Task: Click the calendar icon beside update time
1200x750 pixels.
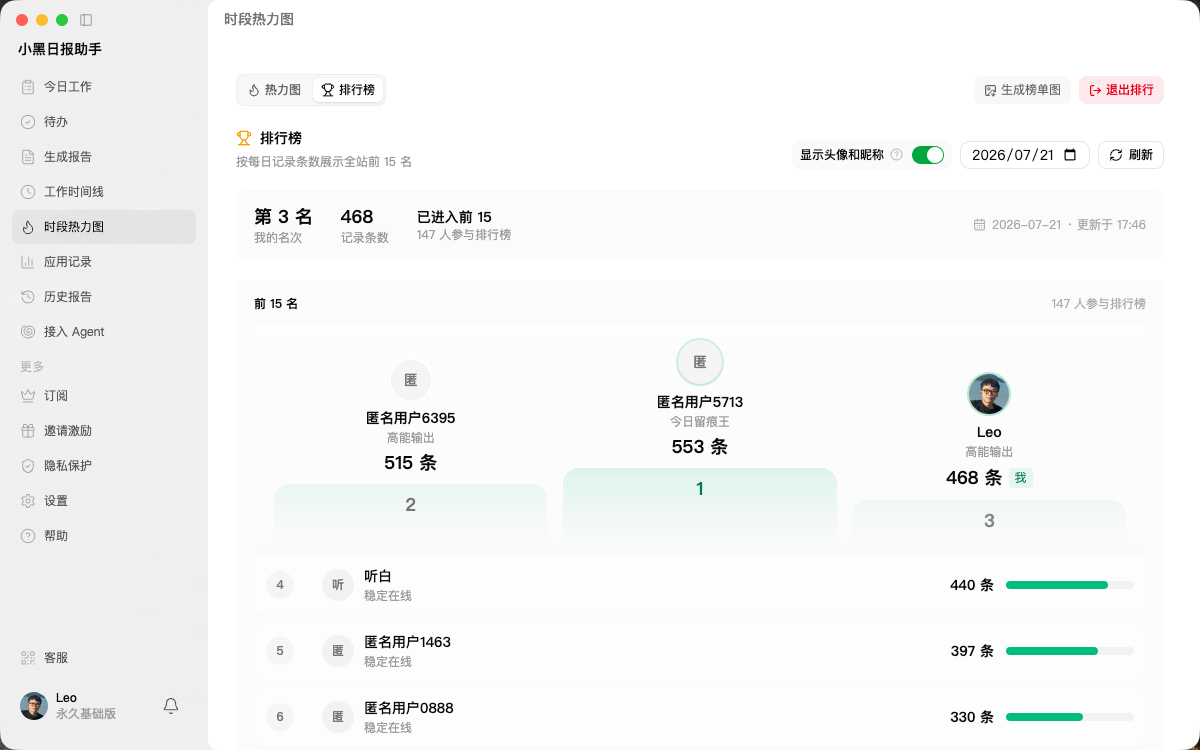Action: click(x=979, y=225)
